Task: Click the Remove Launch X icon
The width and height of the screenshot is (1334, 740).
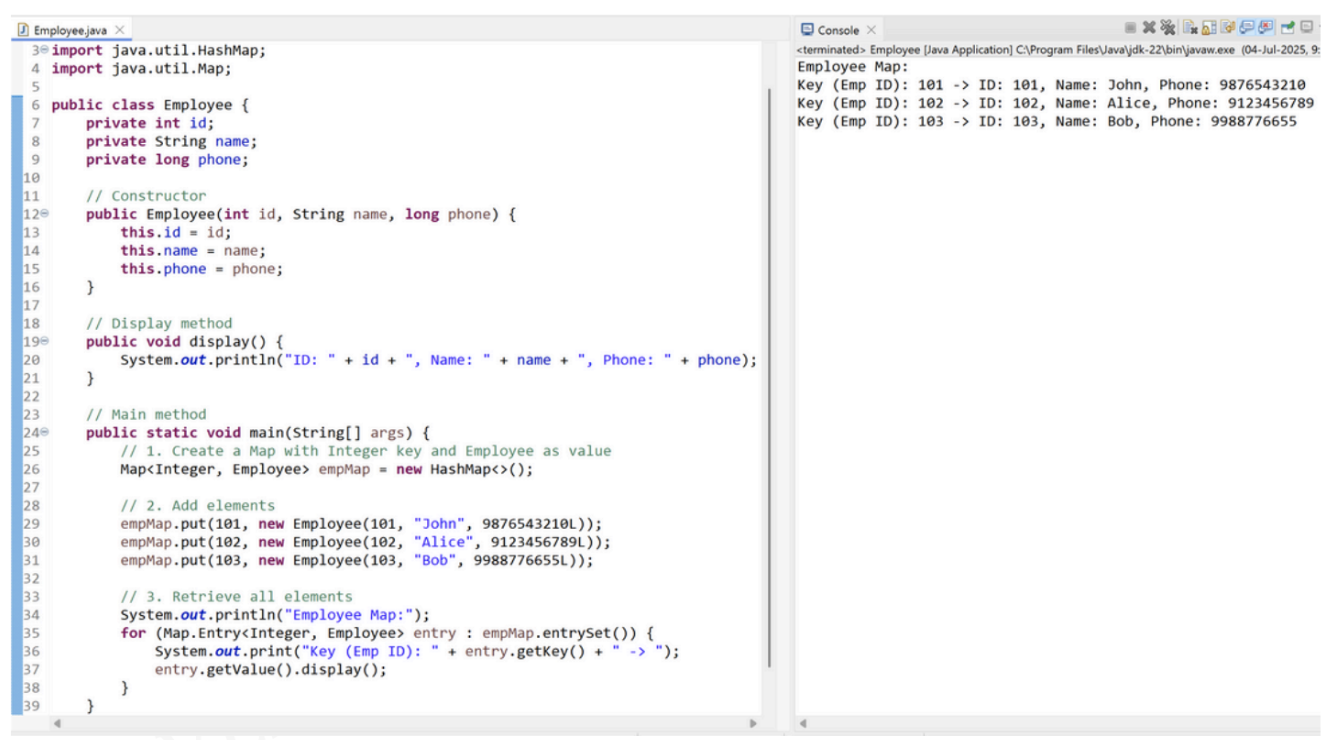Action: (1147, 29)
